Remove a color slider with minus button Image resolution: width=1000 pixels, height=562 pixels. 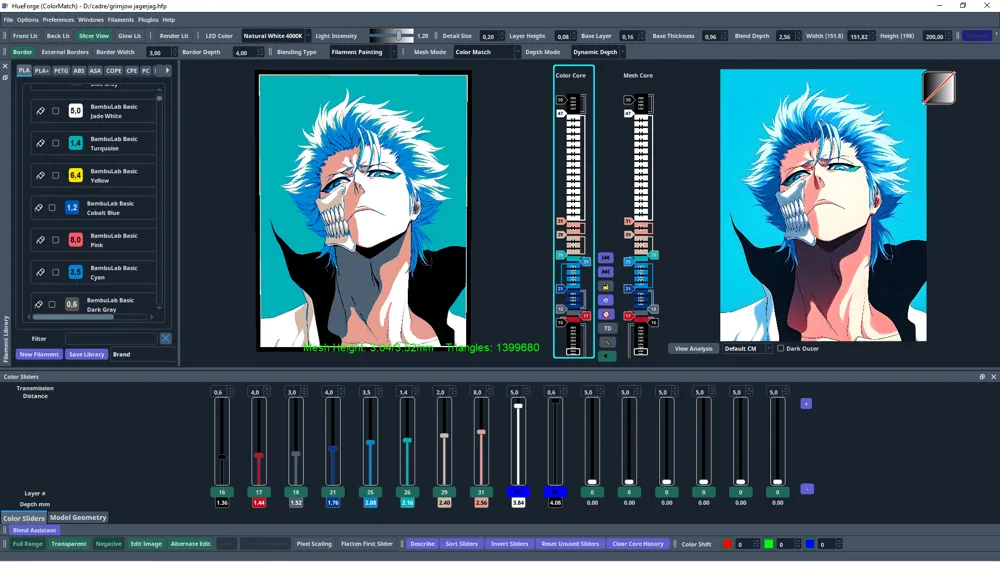point(807,489)
